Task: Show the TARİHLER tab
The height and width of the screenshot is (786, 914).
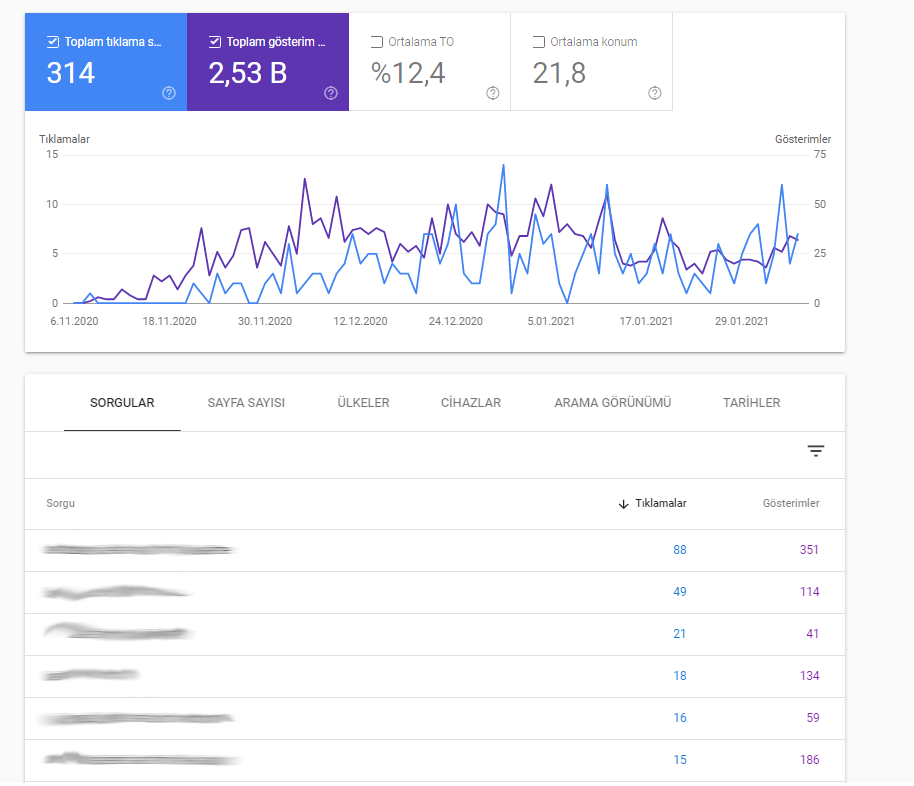Action: [751, 403]
